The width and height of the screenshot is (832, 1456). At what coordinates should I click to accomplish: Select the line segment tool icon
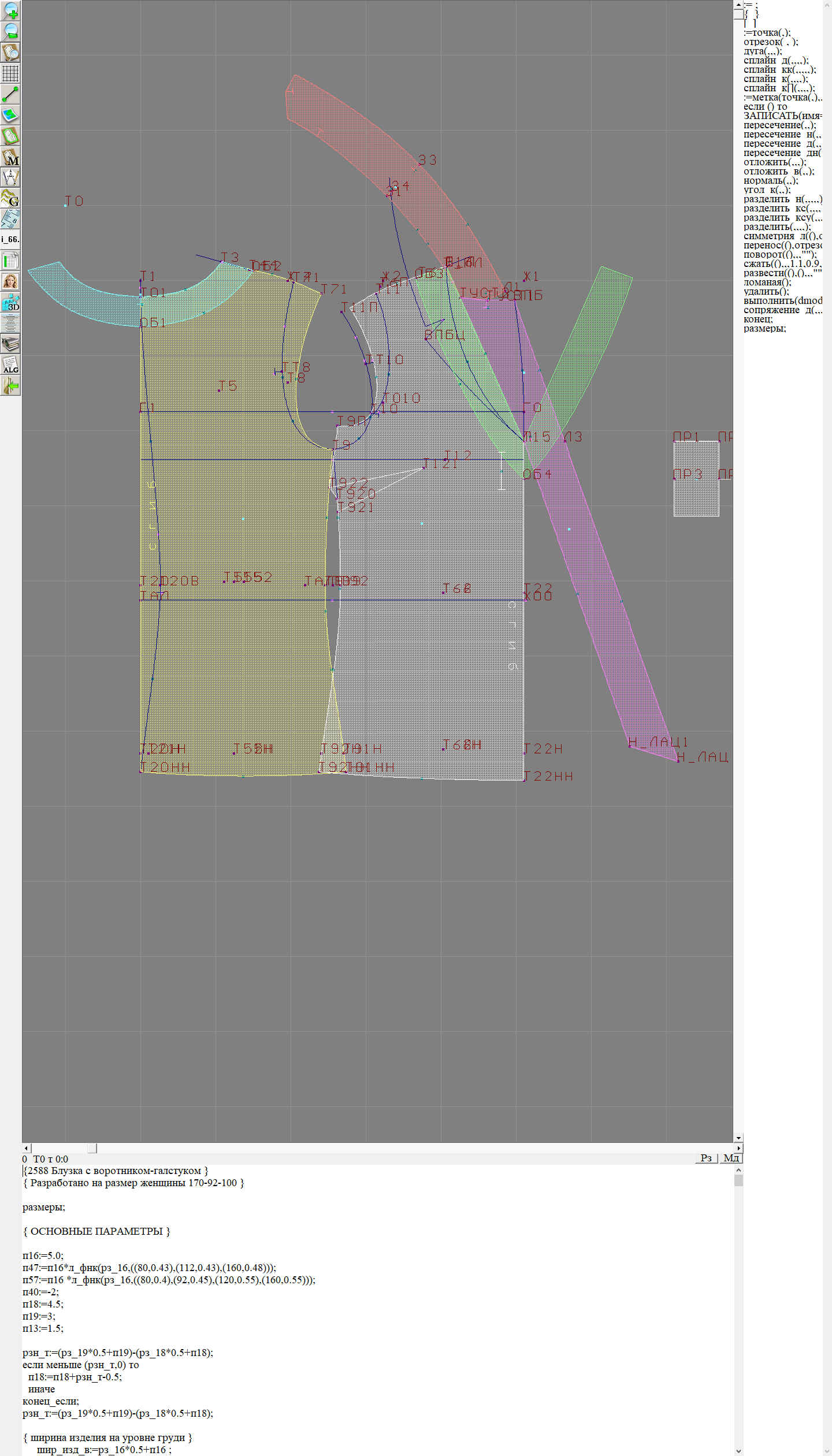click(10, 94)
